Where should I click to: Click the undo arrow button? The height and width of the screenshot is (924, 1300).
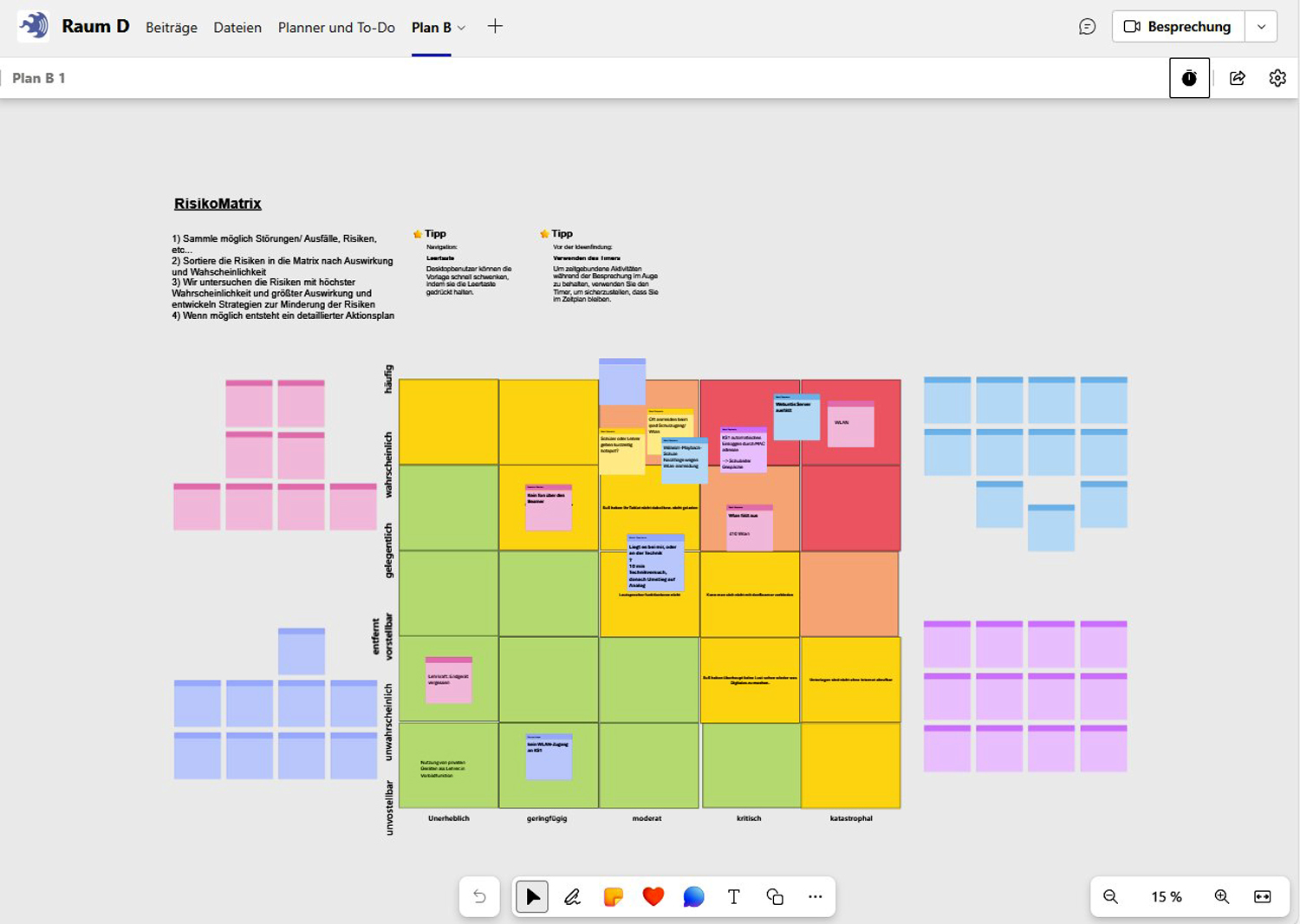[479, 897]
